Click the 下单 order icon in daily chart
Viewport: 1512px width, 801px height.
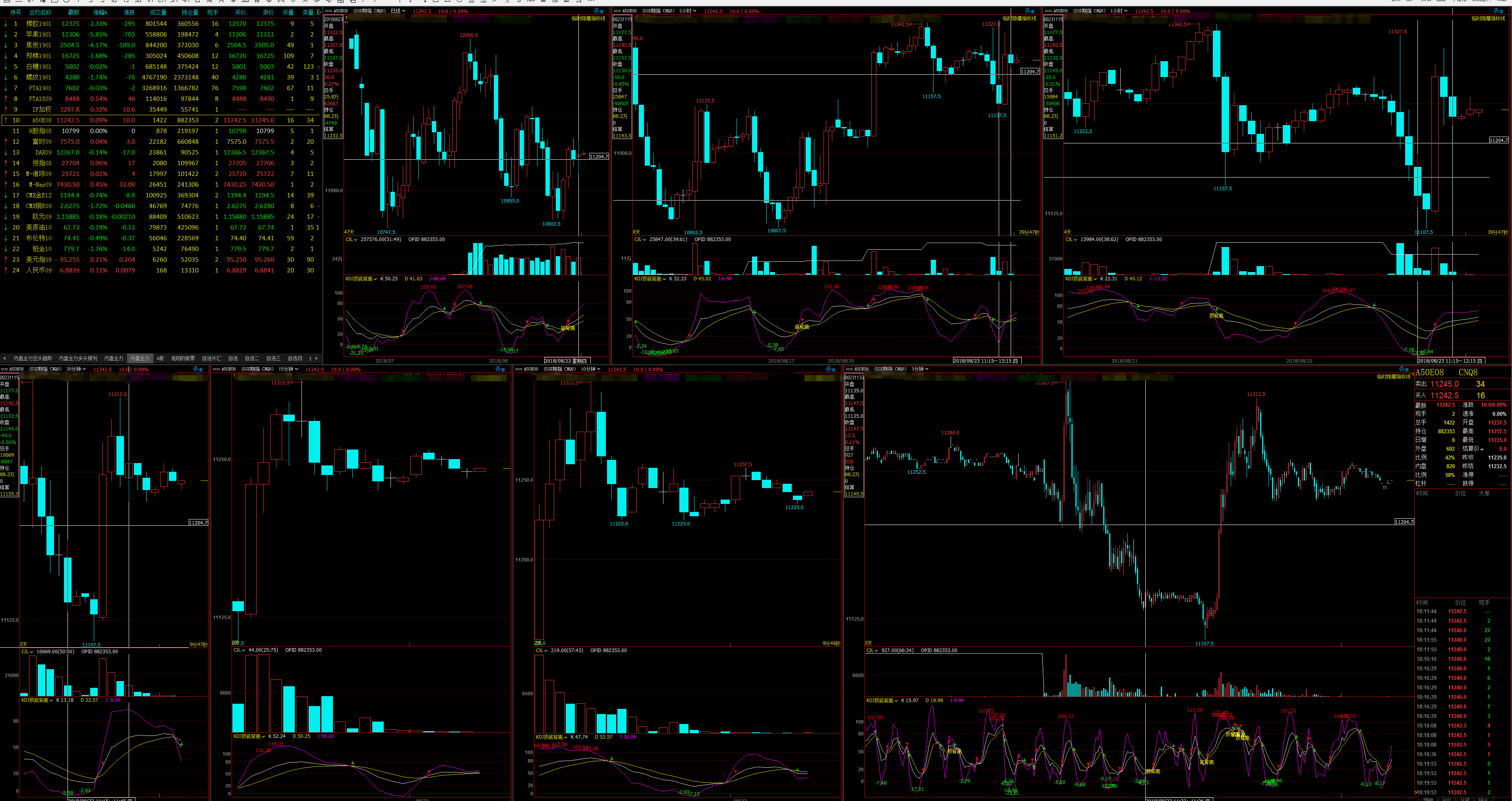pyautogui.click(x=599, y=11)
